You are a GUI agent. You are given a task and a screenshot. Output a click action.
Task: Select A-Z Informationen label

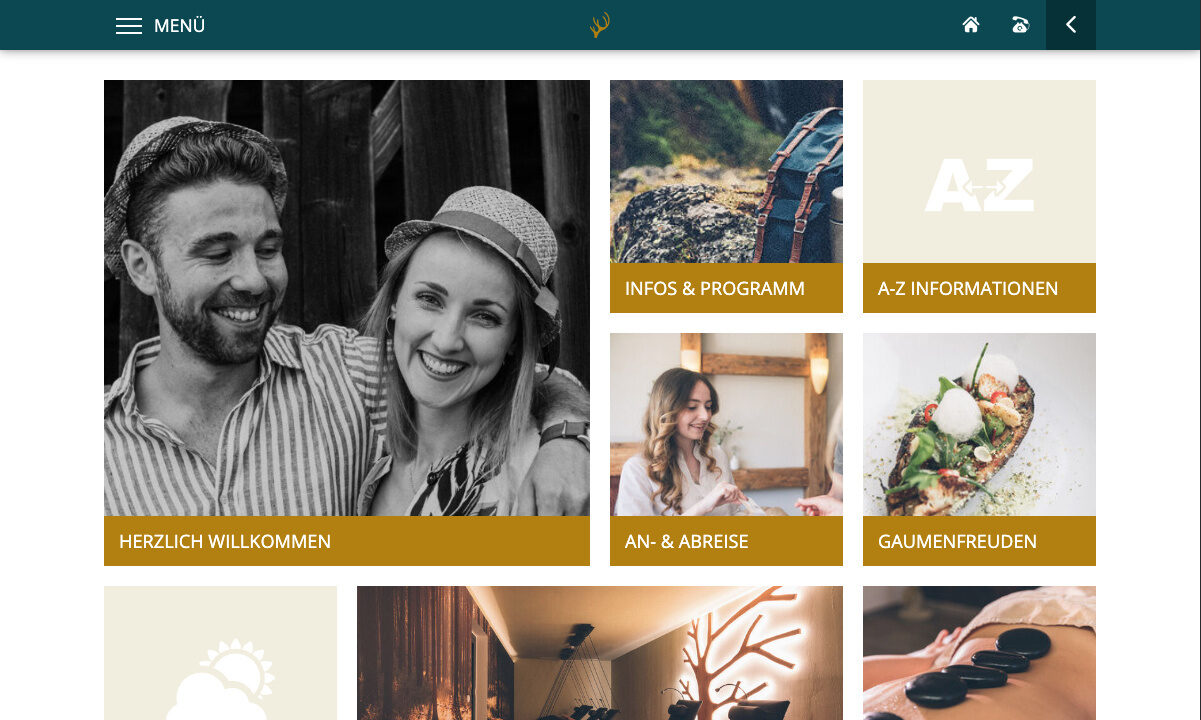(968, 288)
